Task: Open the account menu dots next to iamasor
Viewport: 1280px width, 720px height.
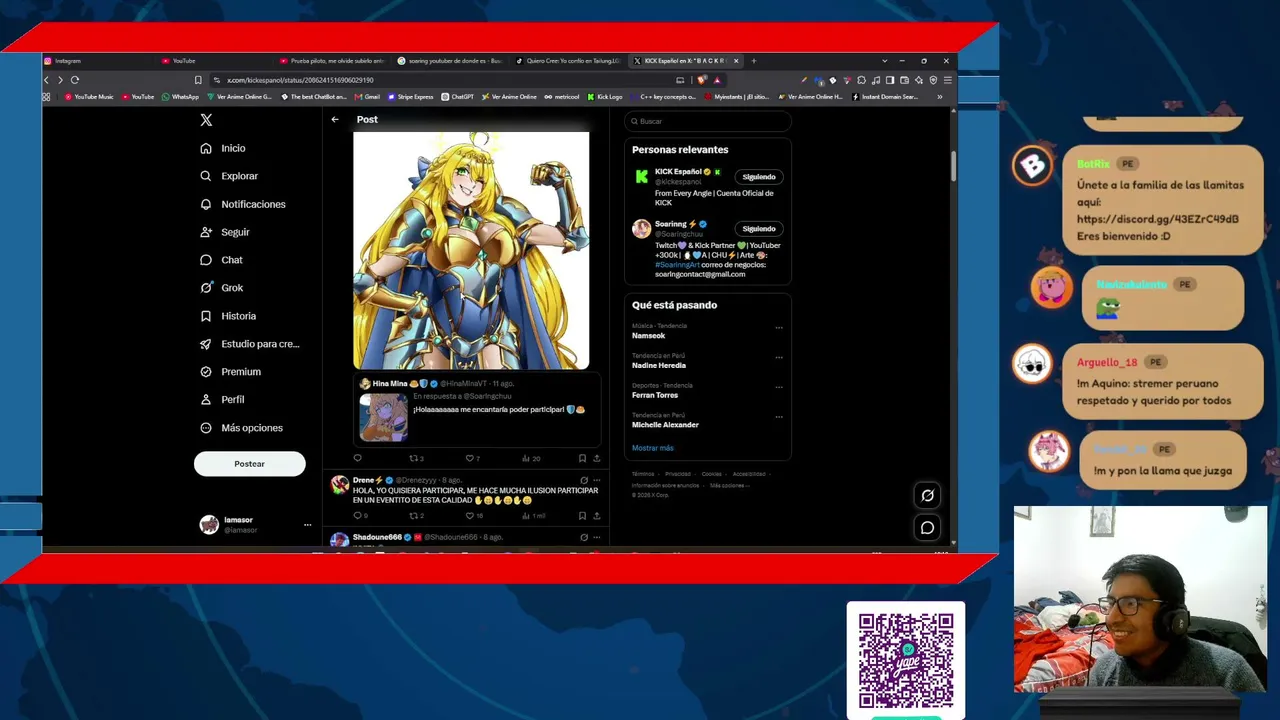Action: point(307,525)
